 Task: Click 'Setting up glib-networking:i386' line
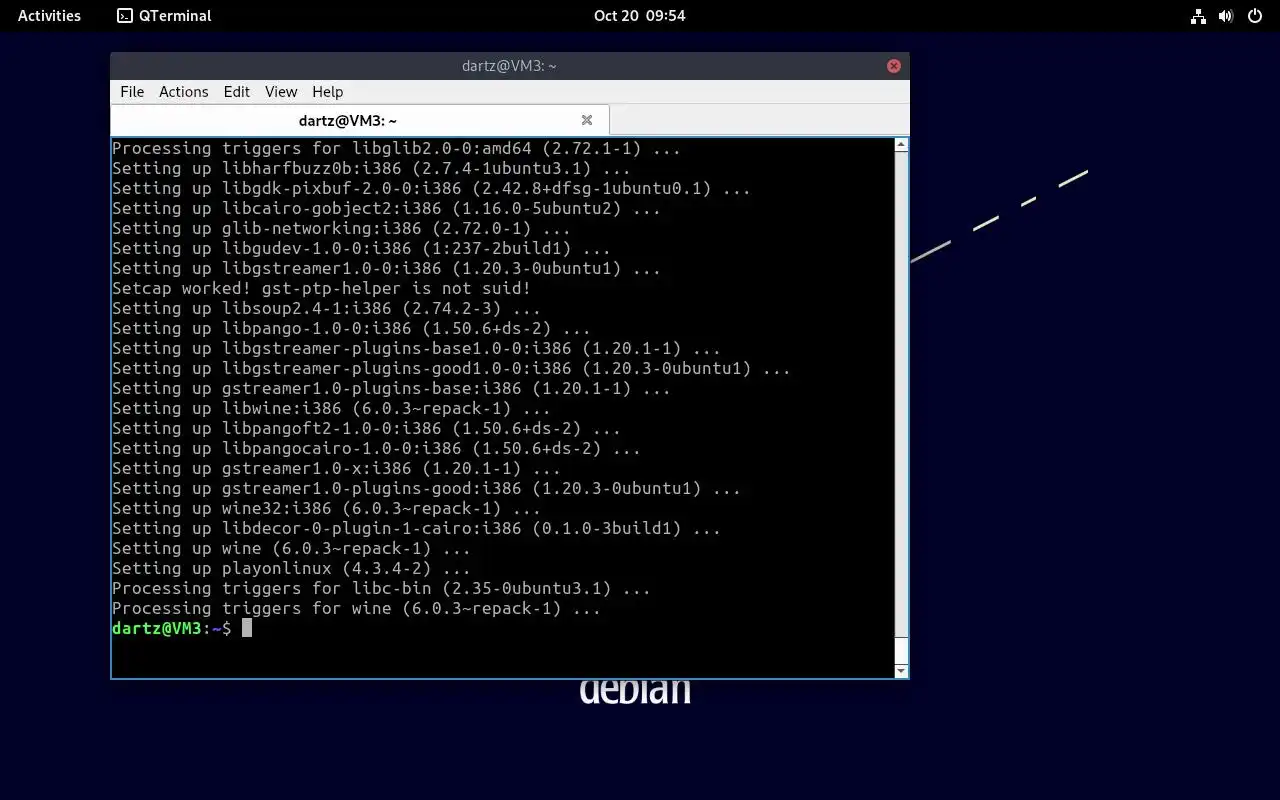click(x=341, y=228)
